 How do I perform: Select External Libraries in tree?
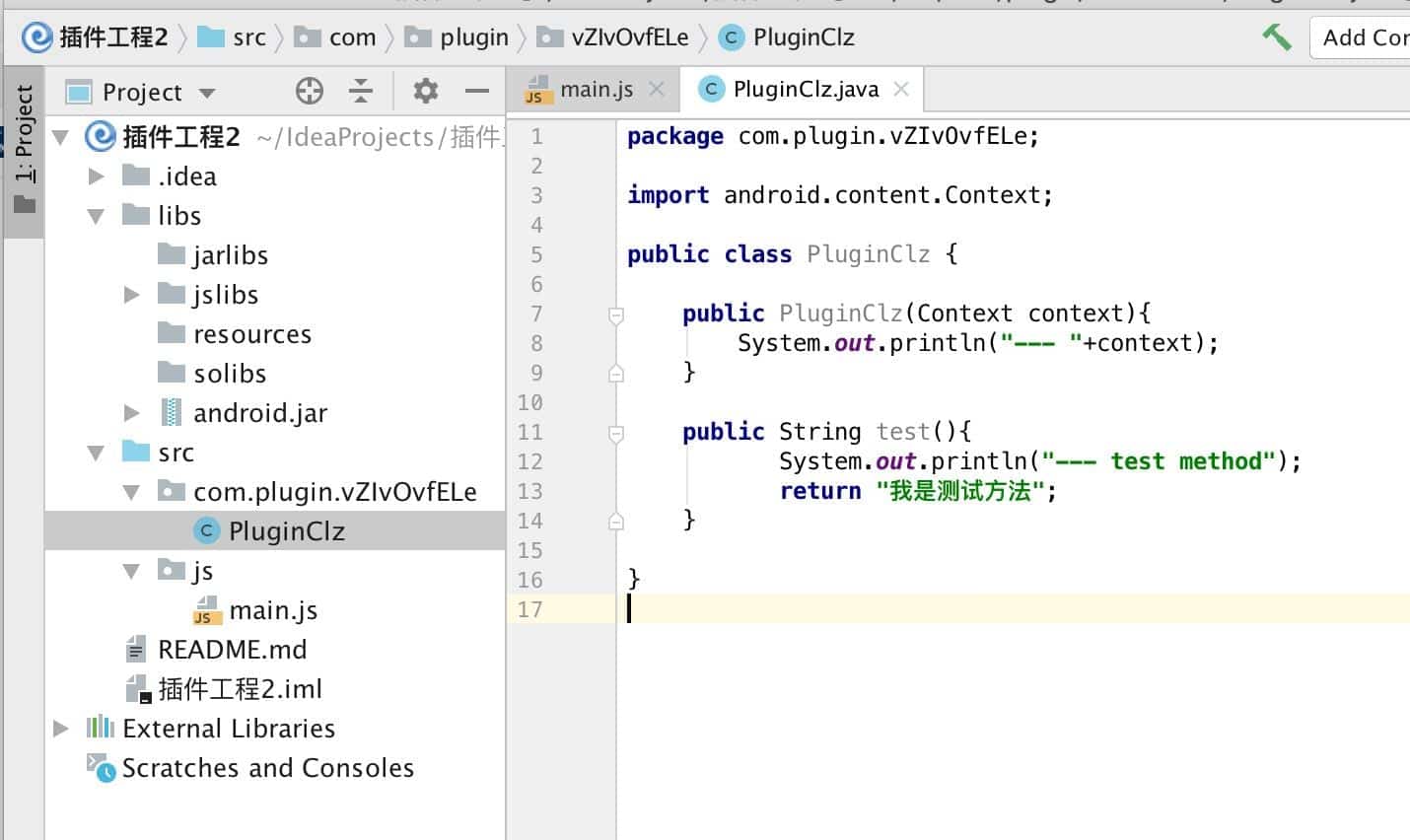point(229,729)
